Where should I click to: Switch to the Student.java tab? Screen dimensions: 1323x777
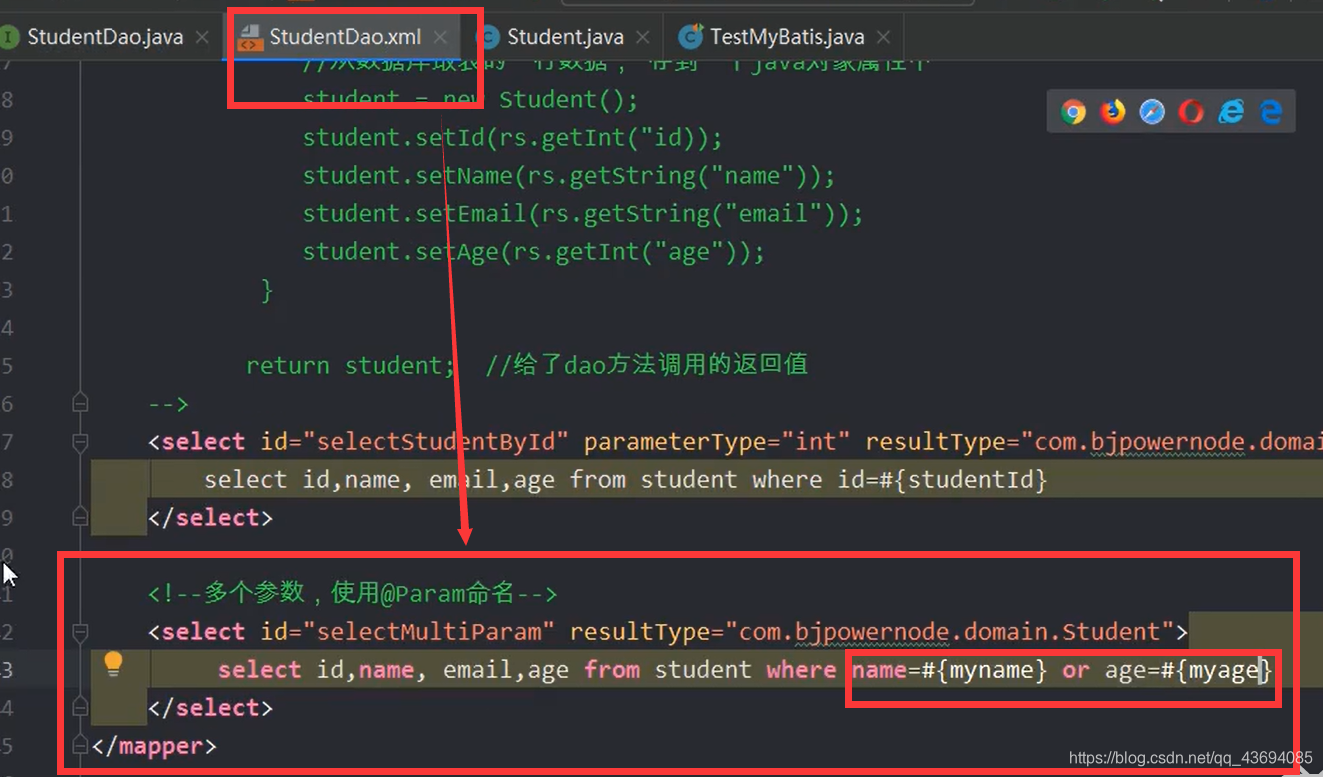pyautogui.click(x=565, y=37)
